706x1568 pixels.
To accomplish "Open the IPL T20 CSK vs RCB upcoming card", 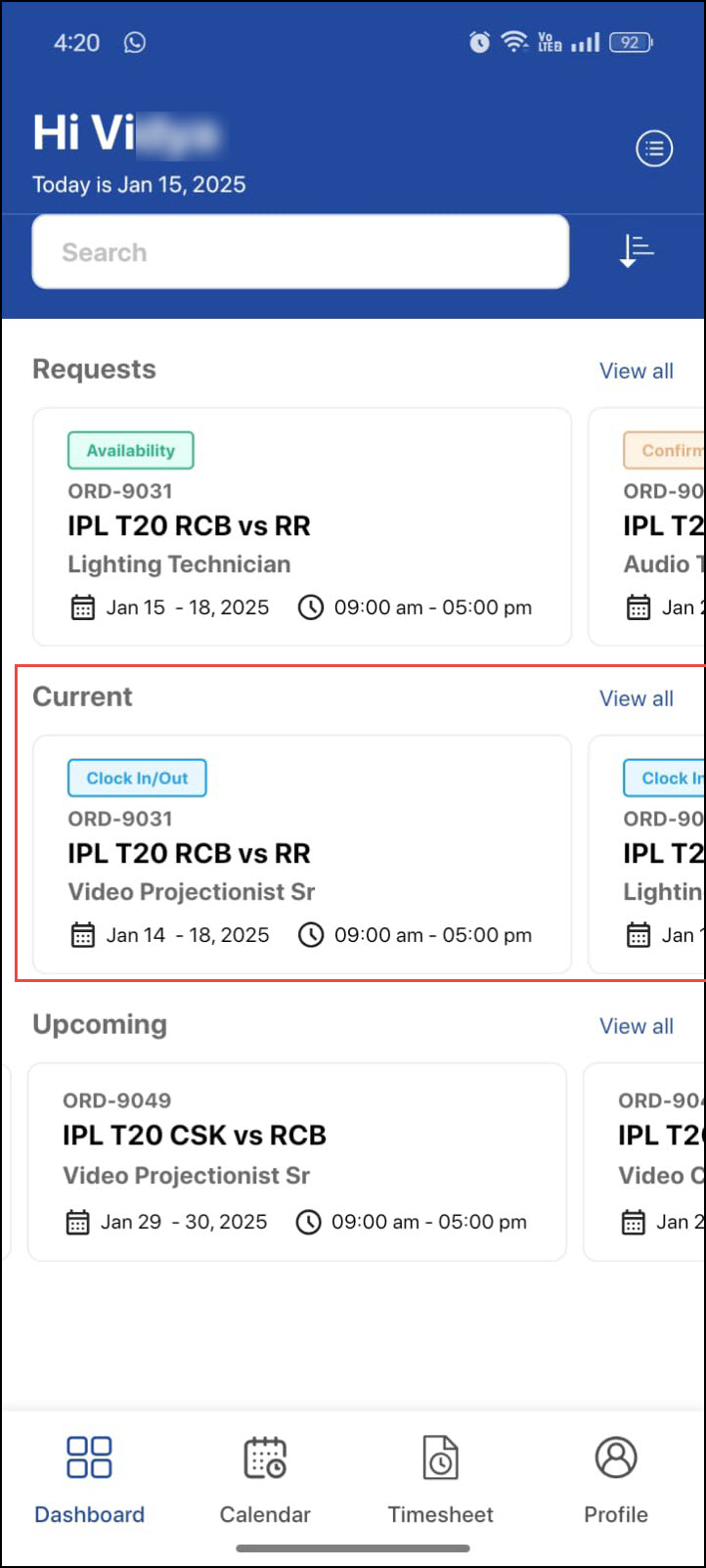I will 195,1136.
